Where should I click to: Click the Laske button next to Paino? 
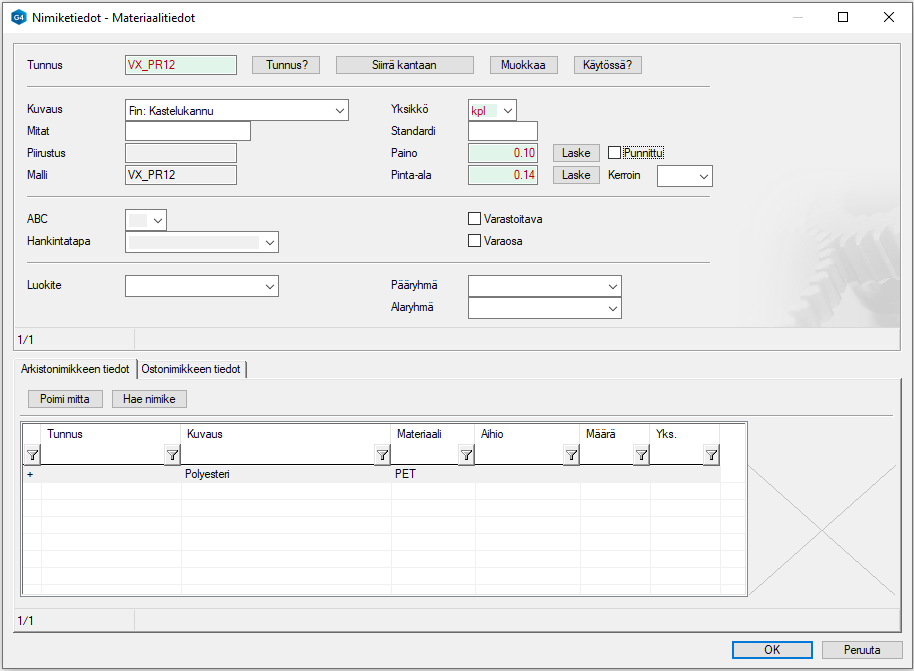click(x=576, y=153)
